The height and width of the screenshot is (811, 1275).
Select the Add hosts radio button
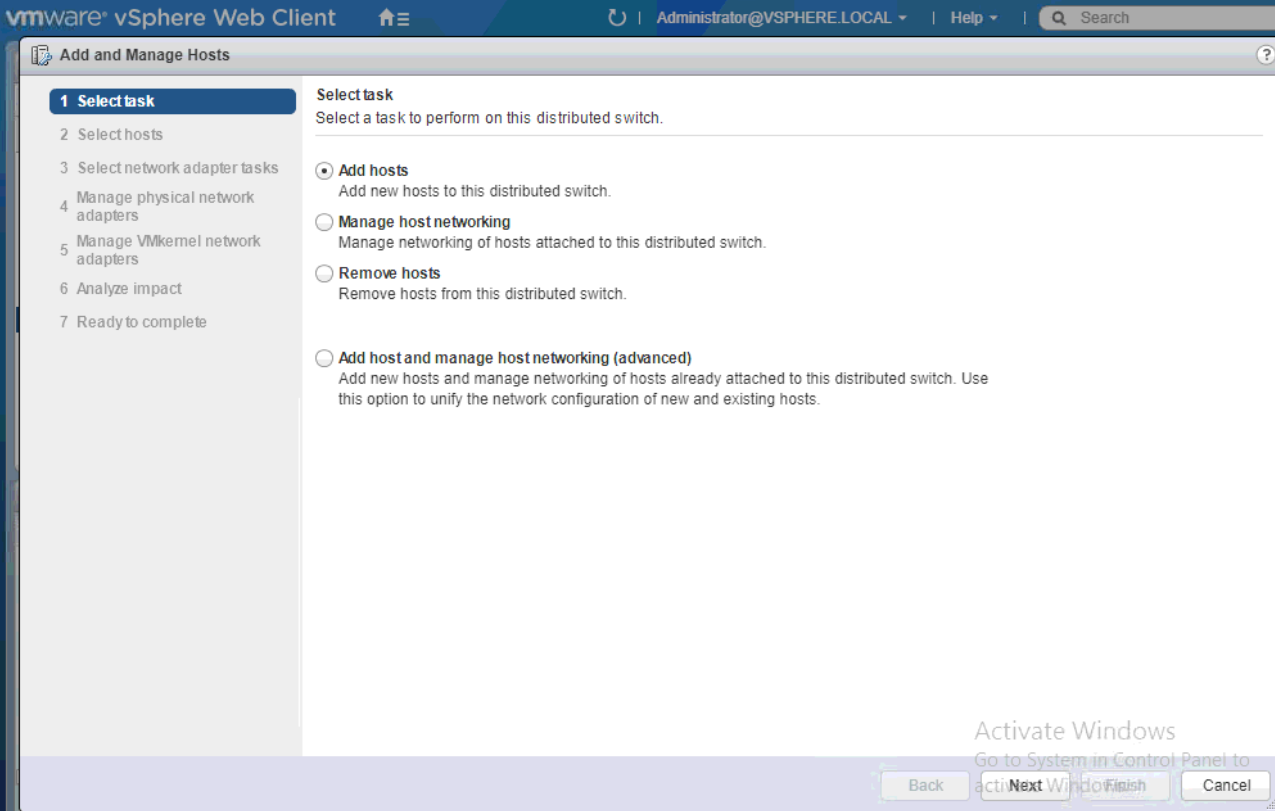(x=324, y=171)
